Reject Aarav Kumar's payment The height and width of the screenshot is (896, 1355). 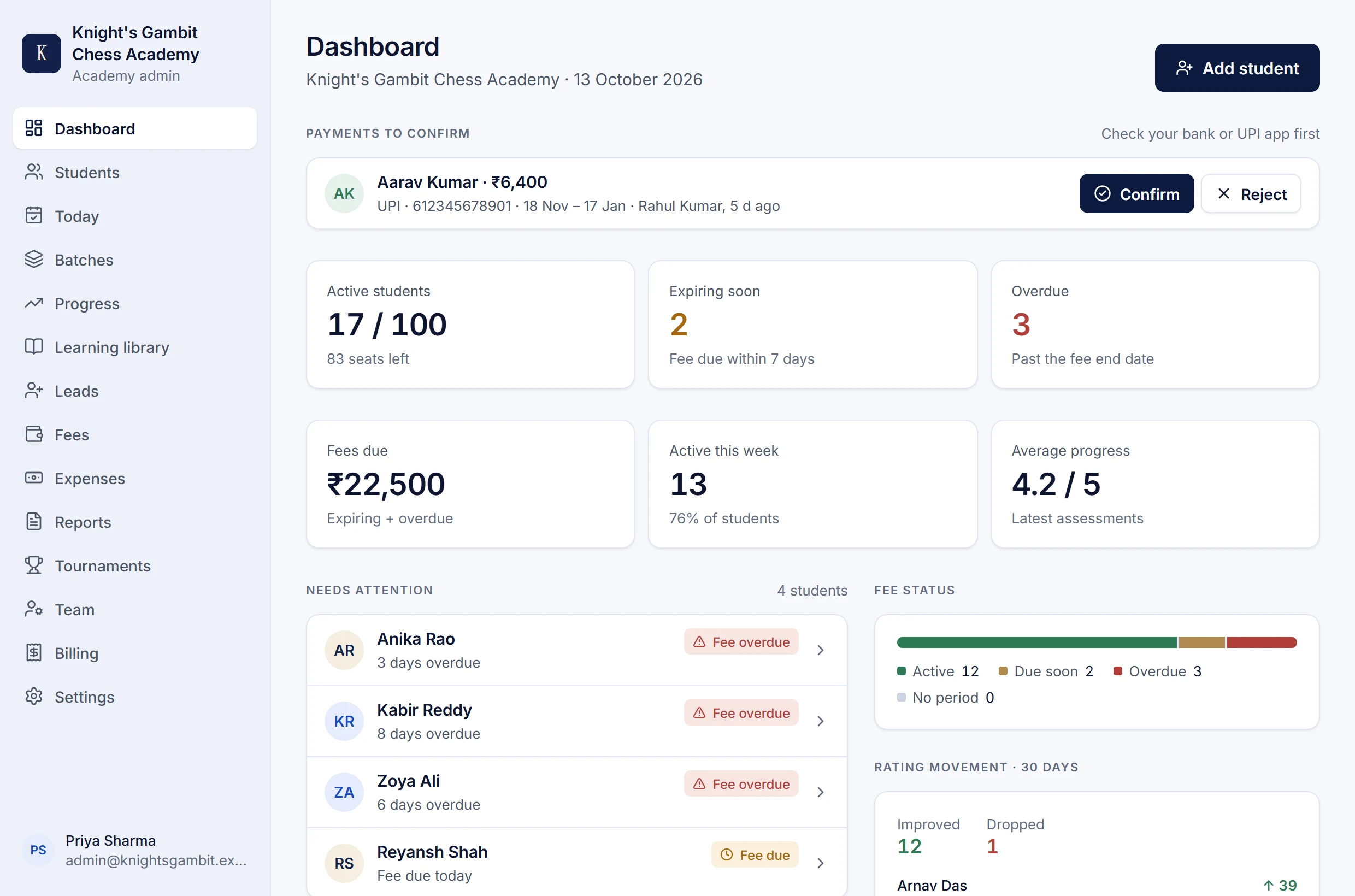[1251, 194]
